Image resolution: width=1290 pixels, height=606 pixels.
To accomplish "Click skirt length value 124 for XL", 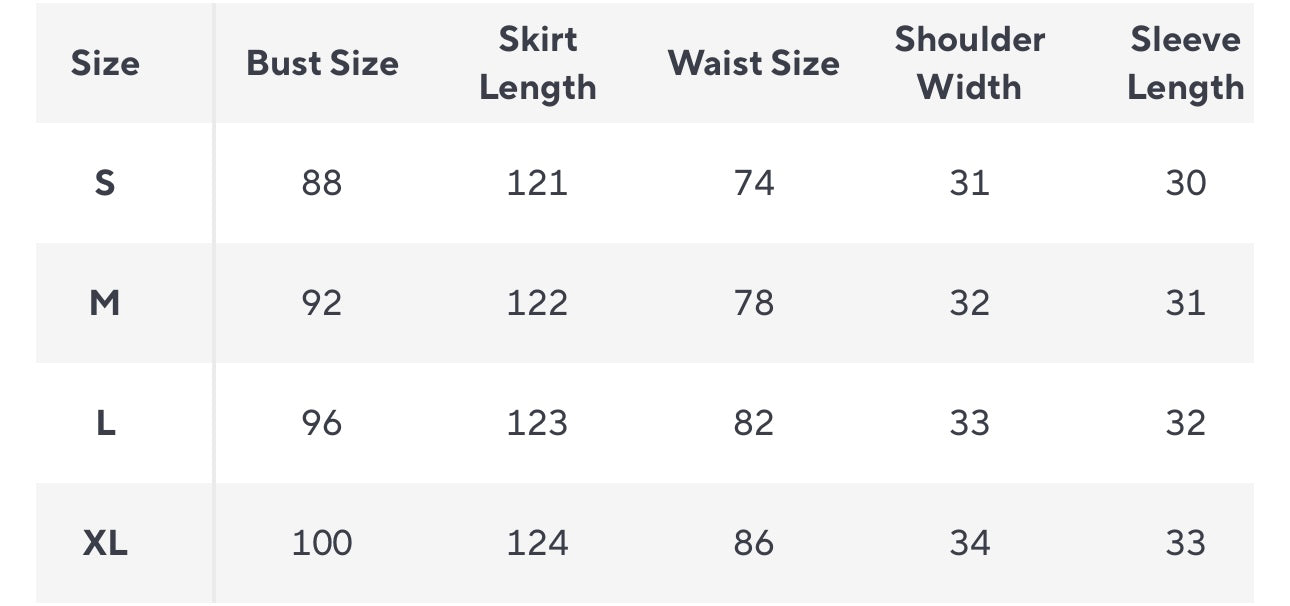I will point(538,543).
